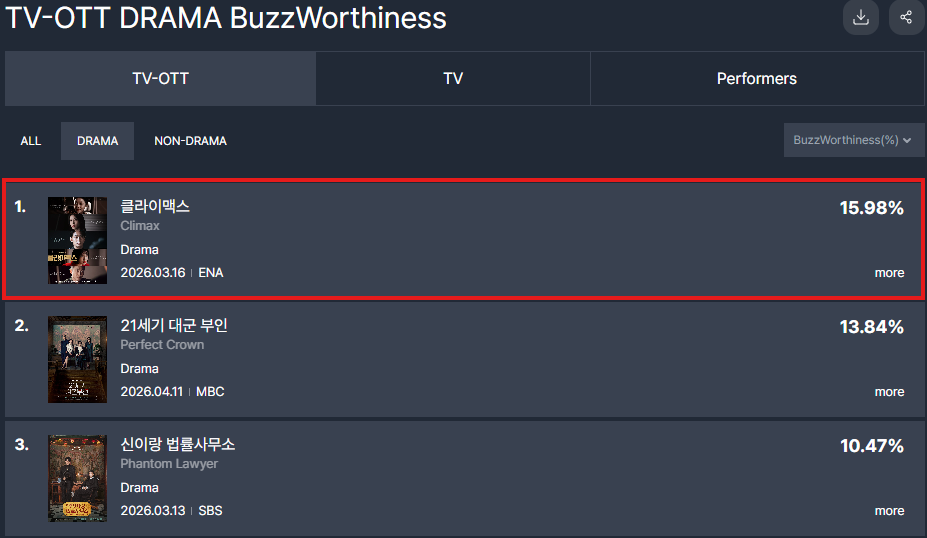Select the NON-DRAMA filter
Screen dimensions: 927x538
(190, 141)
